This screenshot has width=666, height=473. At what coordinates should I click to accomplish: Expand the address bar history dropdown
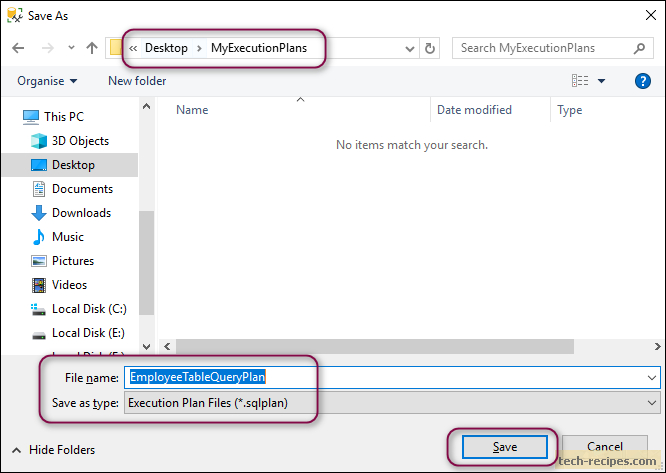point(409,48)
